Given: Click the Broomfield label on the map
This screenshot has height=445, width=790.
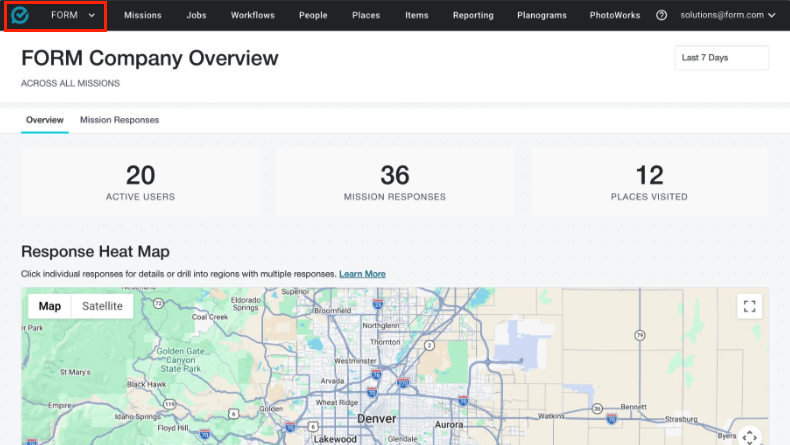Looking at the screenshot, I should pos(333,310).
